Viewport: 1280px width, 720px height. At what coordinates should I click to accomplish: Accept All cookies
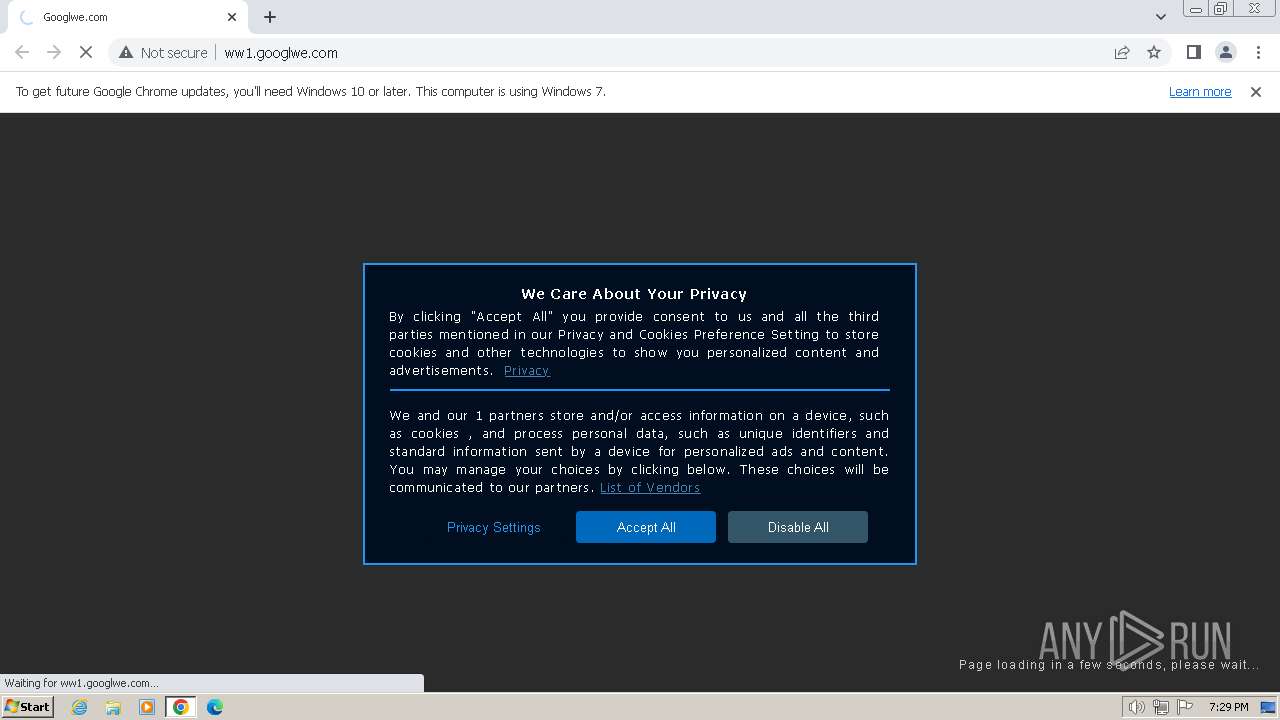(646, 527)
